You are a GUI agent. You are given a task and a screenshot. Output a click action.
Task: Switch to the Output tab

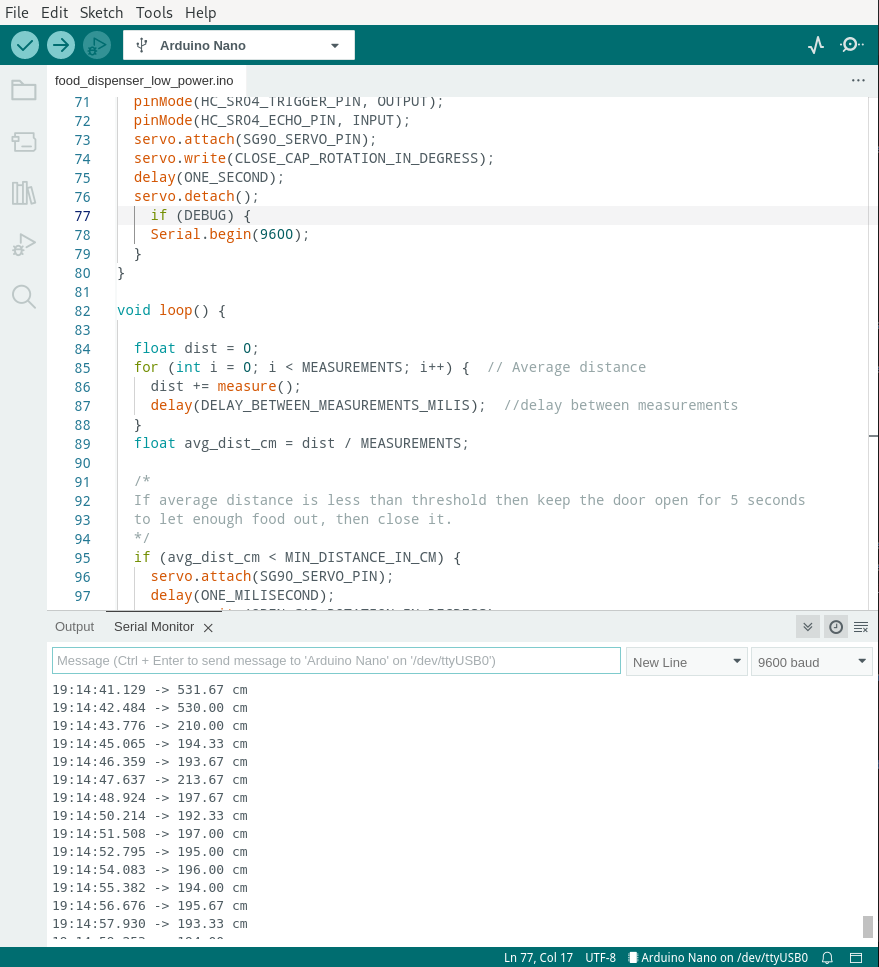coord(74,627)
